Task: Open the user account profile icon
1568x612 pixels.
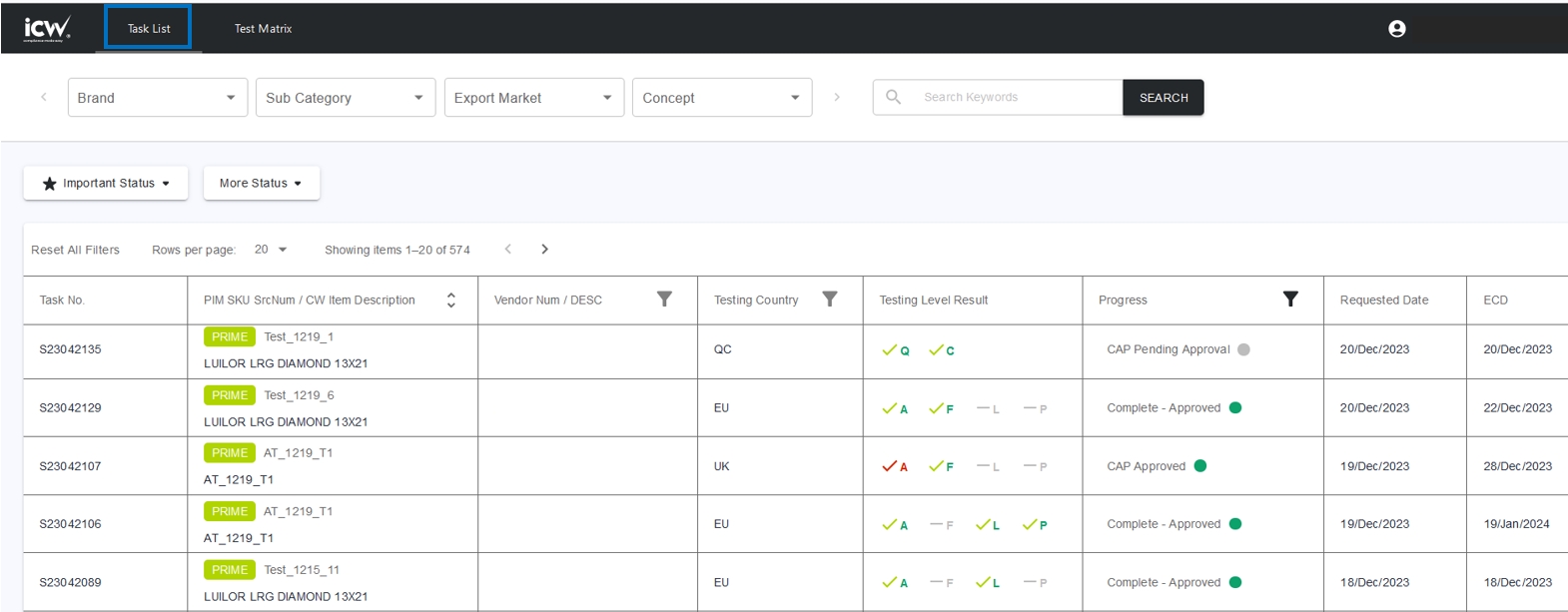Action: pos(1396,29)
